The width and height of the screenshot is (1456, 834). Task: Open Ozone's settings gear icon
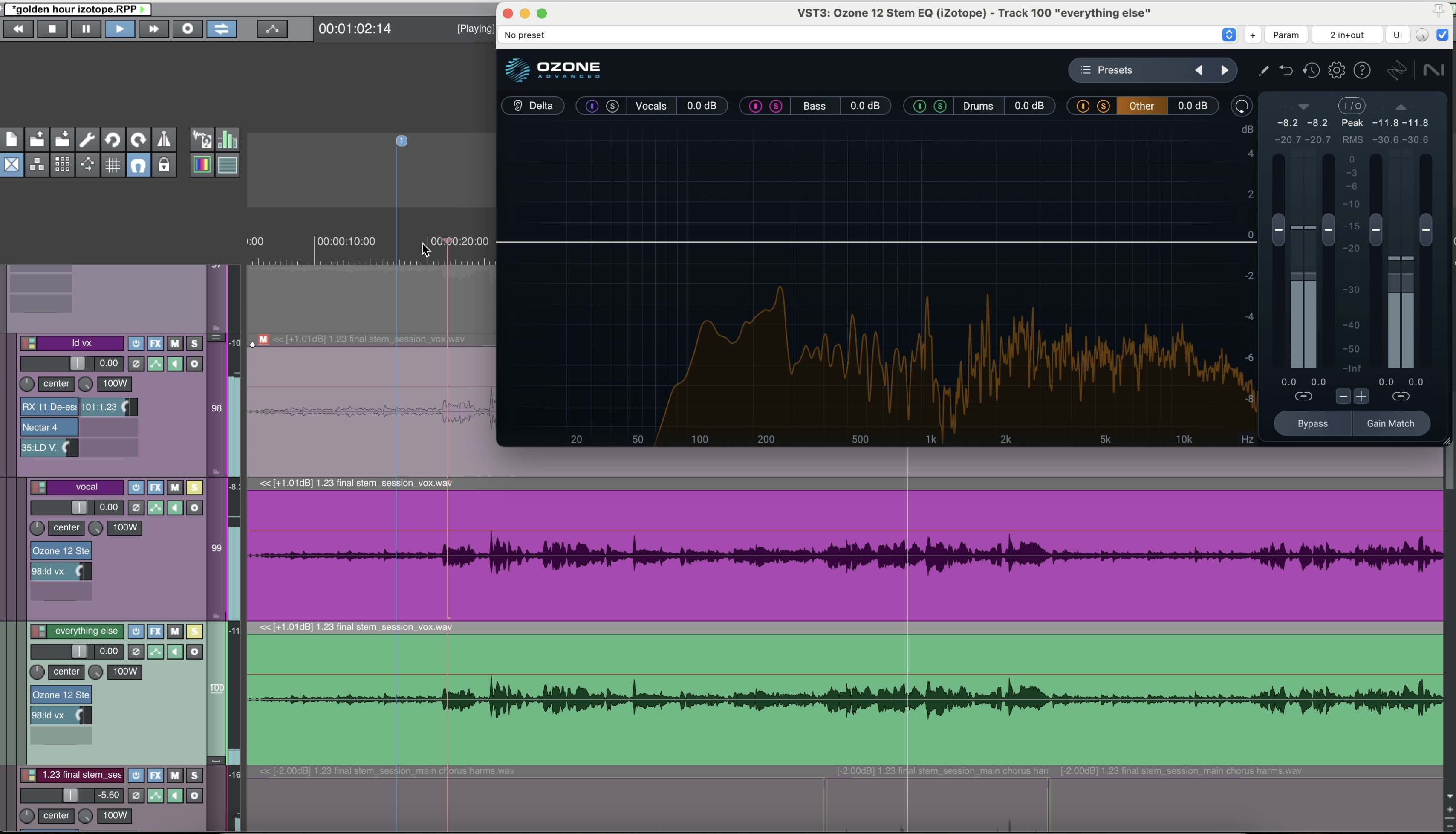(x=1336, y=70)
